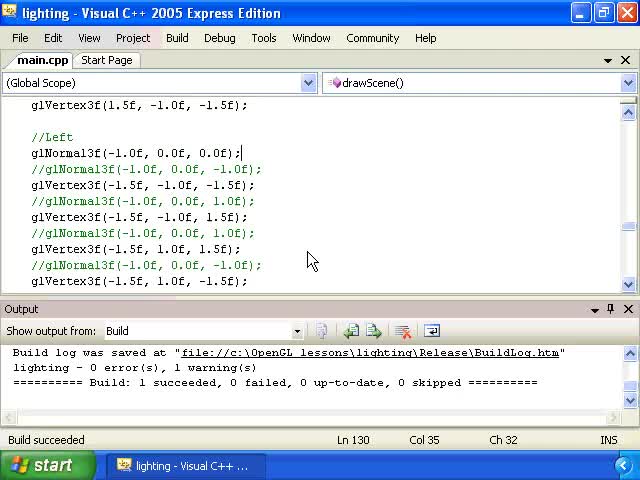The height and width of the screenshot is (480, 640).
Task: Click the 'Build succeeded' status bar text
Action: click(46, 440)
